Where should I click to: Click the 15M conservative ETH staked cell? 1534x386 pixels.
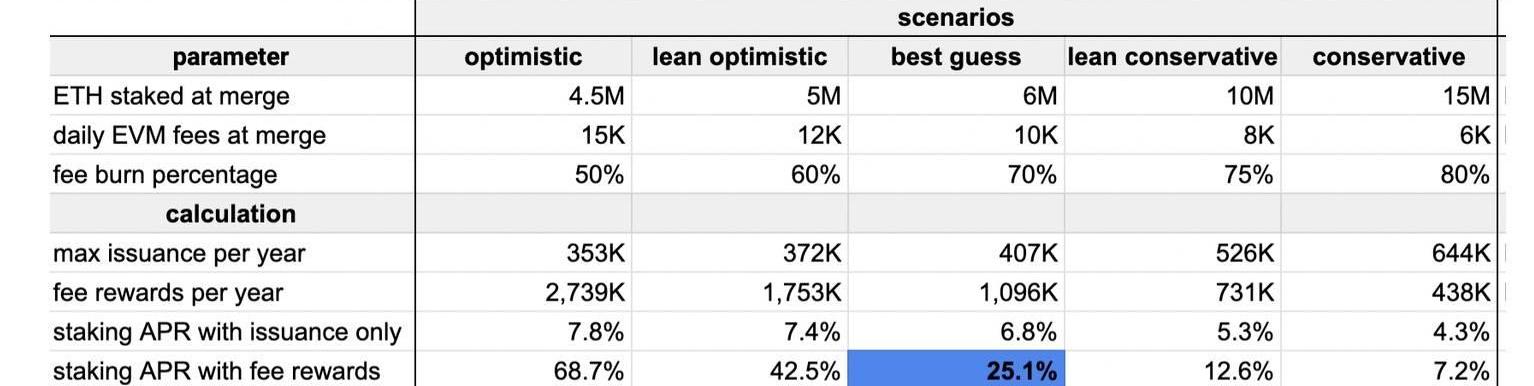tap(1389, 96)
